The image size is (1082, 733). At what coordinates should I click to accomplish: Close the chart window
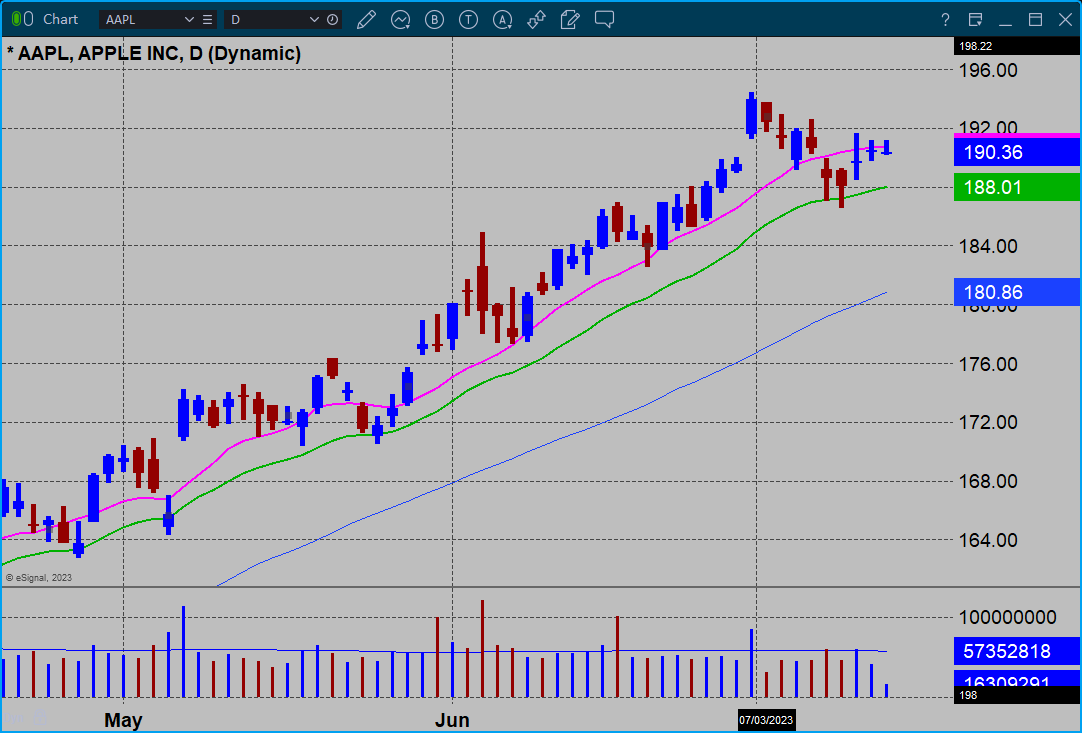(1065, 19)
